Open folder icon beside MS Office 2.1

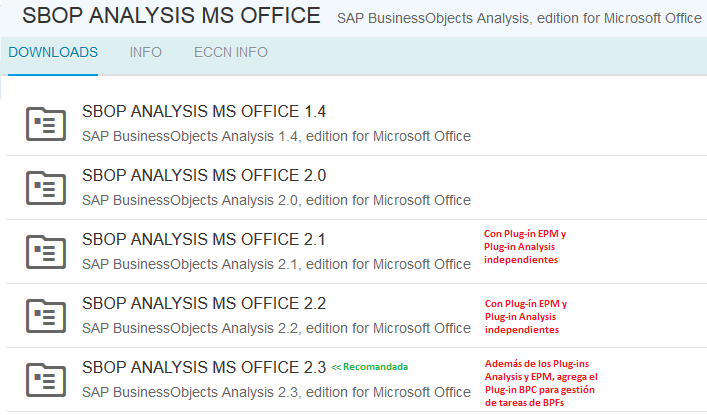pyautogui.click(x=44, y=251)
